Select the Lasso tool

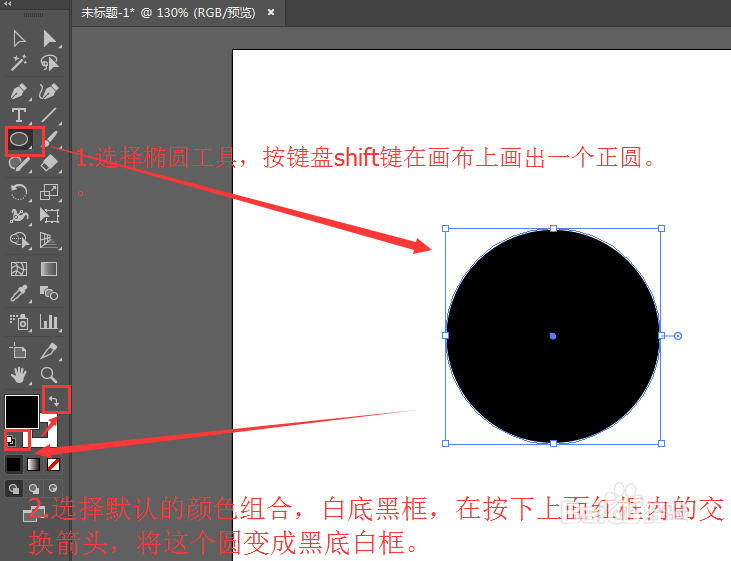49,62
